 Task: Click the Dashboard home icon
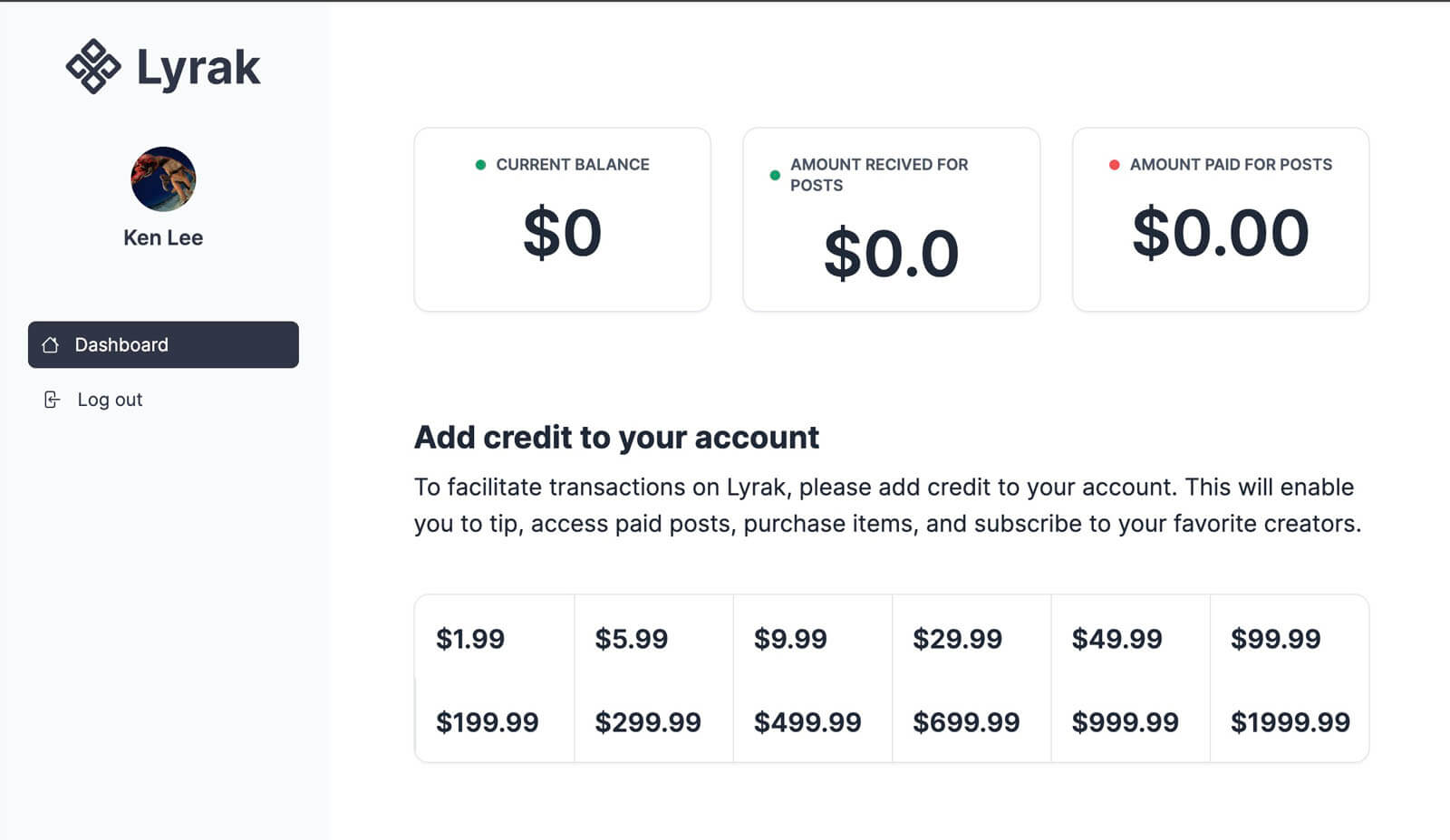51,345
